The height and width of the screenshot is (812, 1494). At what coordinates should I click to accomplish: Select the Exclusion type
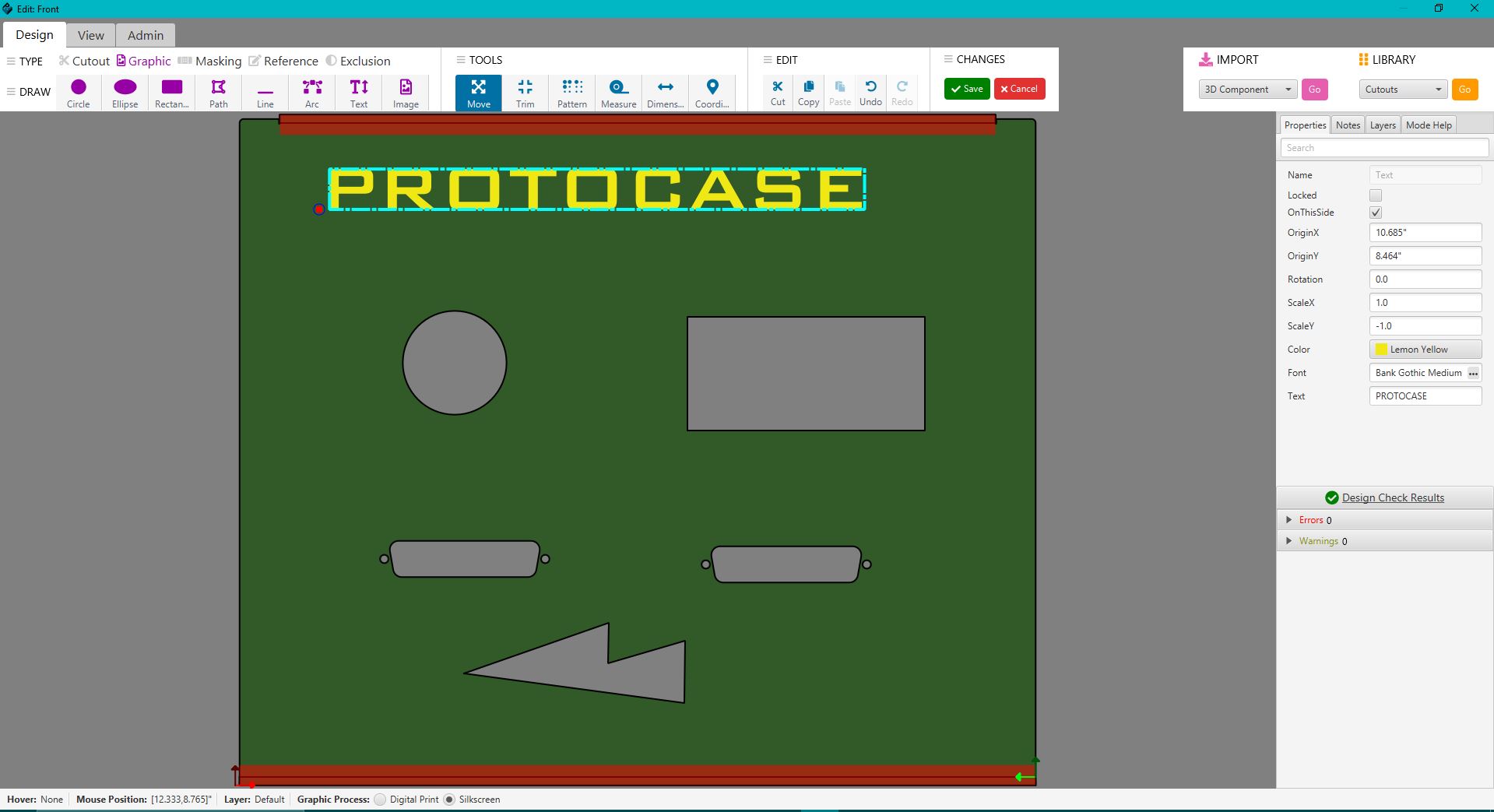coord(358,61)
